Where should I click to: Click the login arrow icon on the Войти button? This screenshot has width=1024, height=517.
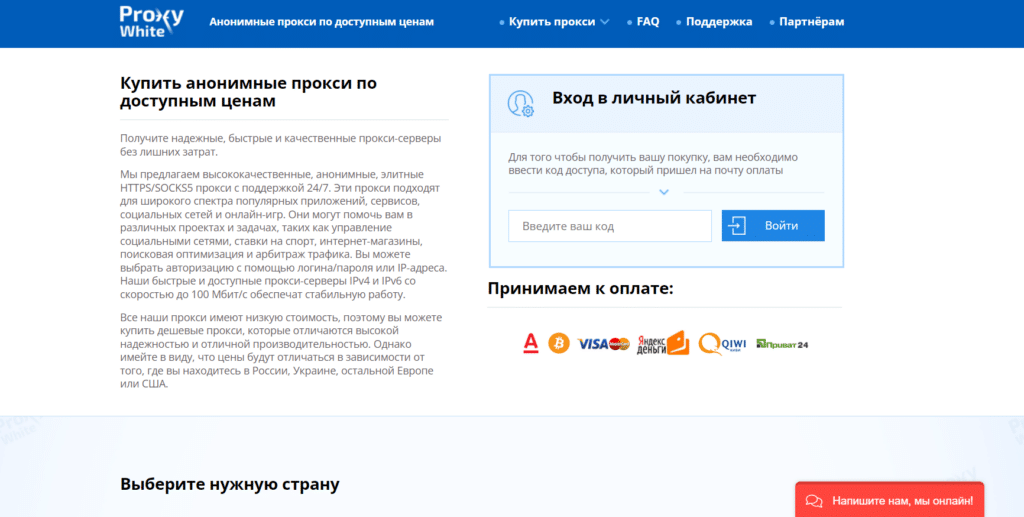point(737,226)
